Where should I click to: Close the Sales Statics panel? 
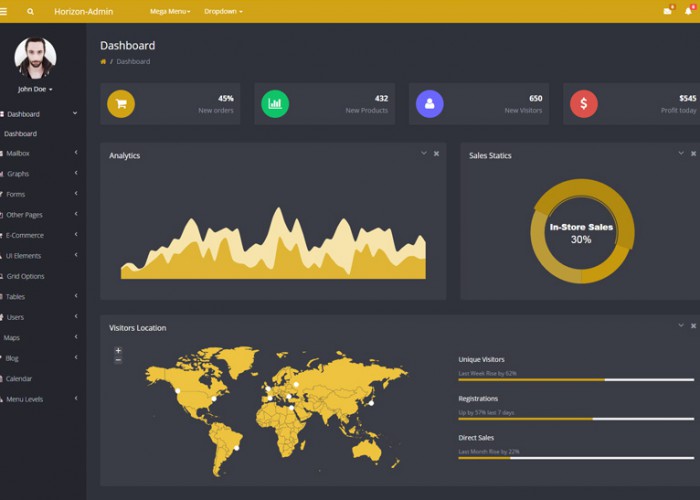click(693, 154)
